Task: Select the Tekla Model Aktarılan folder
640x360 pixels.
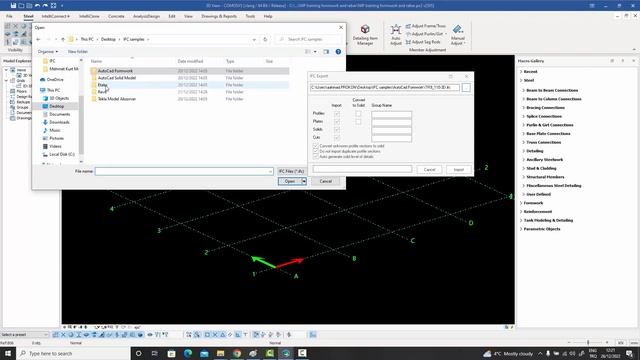Action: (x=117, y=99)
